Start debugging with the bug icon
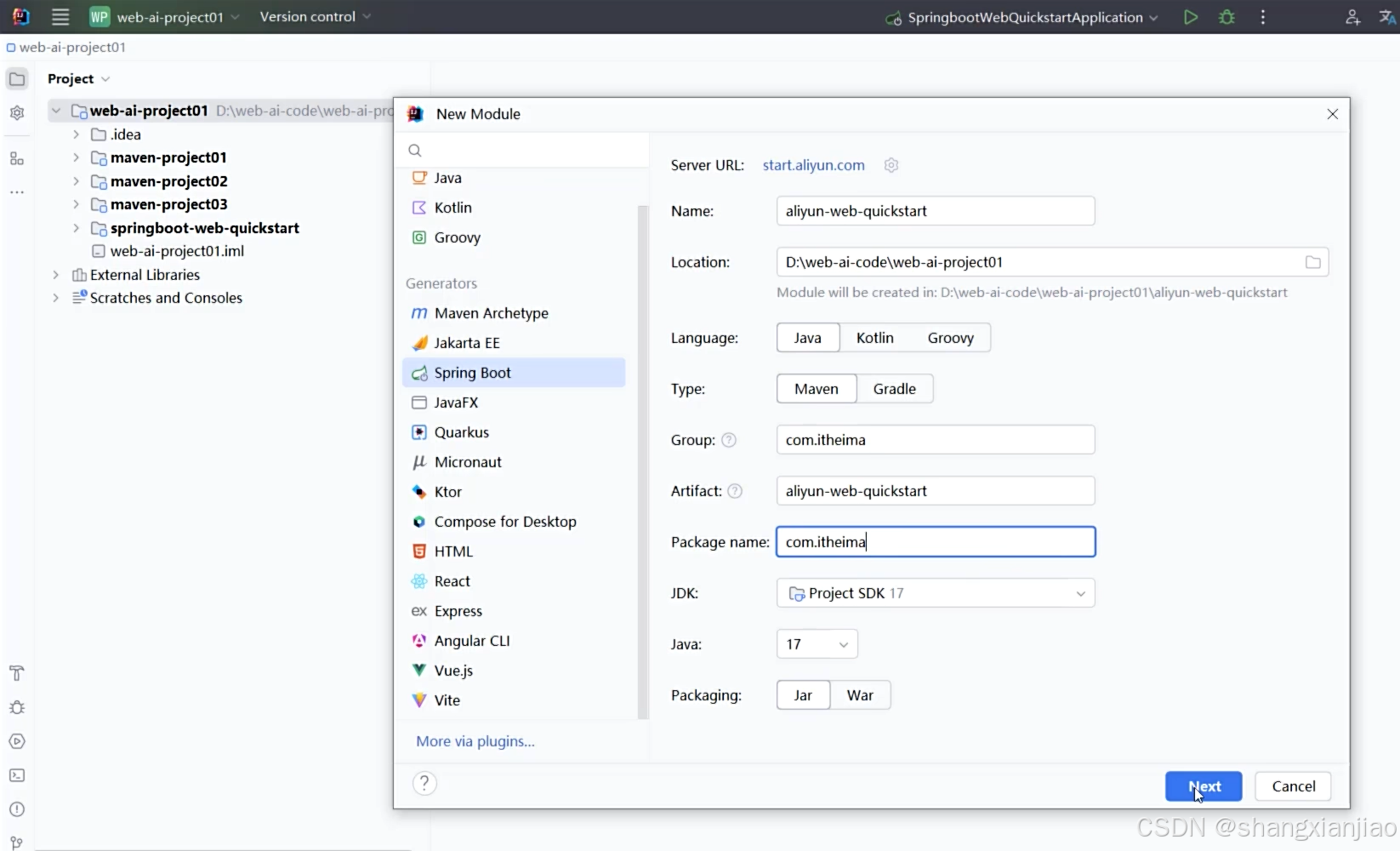 (1226, 17)
